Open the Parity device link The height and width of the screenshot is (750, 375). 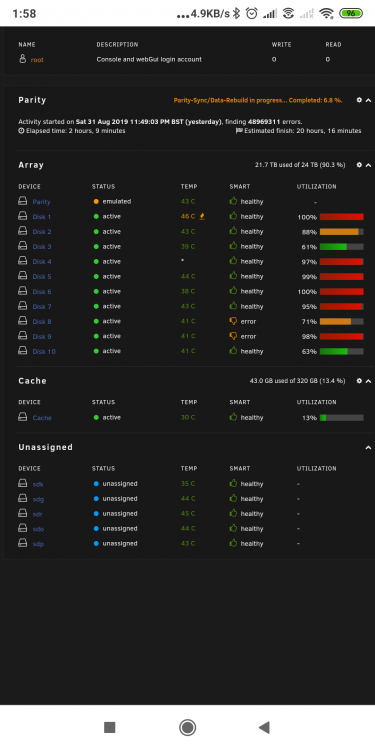(x=41, y=202)
